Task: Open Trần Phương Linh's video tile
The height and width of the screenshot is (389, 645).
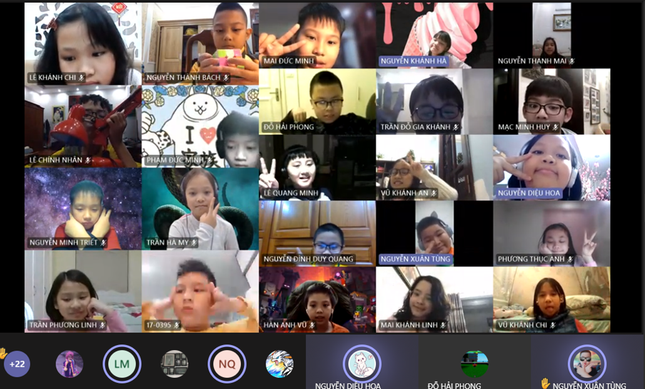Action: coord(83,292)
